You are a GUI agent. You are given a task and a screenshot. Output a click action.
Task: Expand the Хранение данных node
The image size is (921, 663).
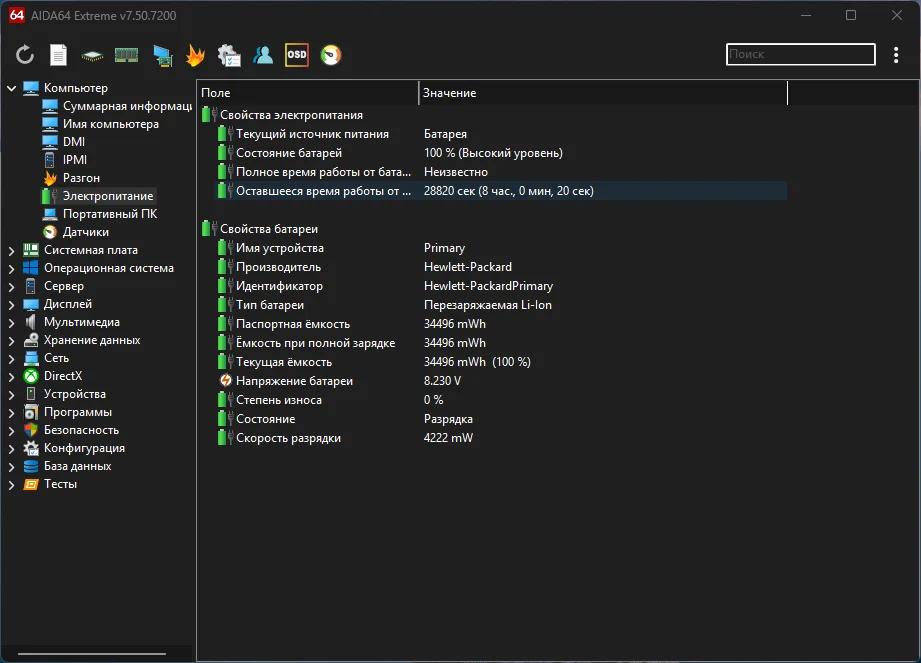(11, 341)
